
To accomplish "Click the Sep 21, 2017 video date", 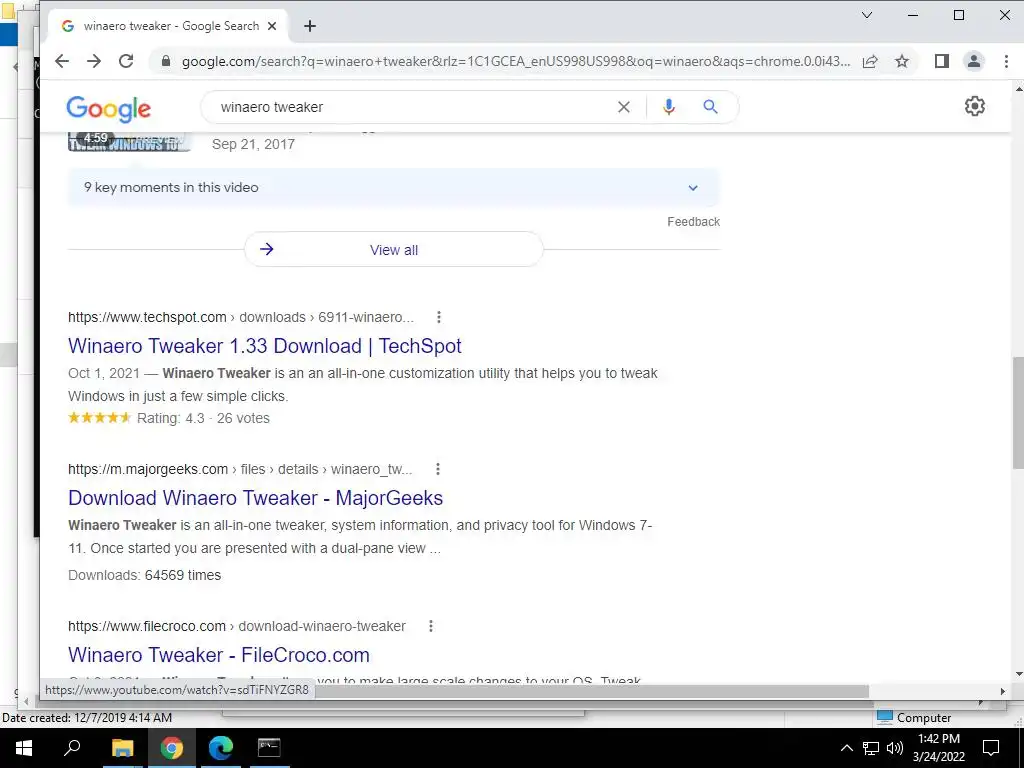I will pyautogui.click(x=253, y=144).
